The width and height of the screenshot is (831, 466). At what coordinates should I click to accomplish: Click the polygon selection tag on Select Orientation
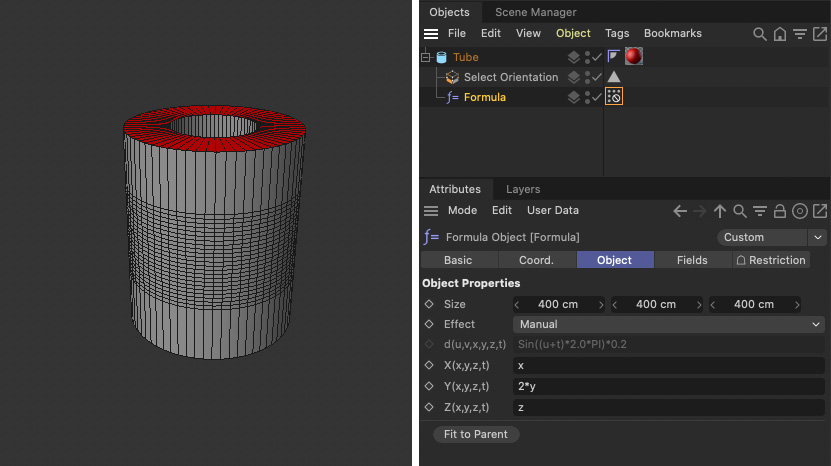click(614, 77)
